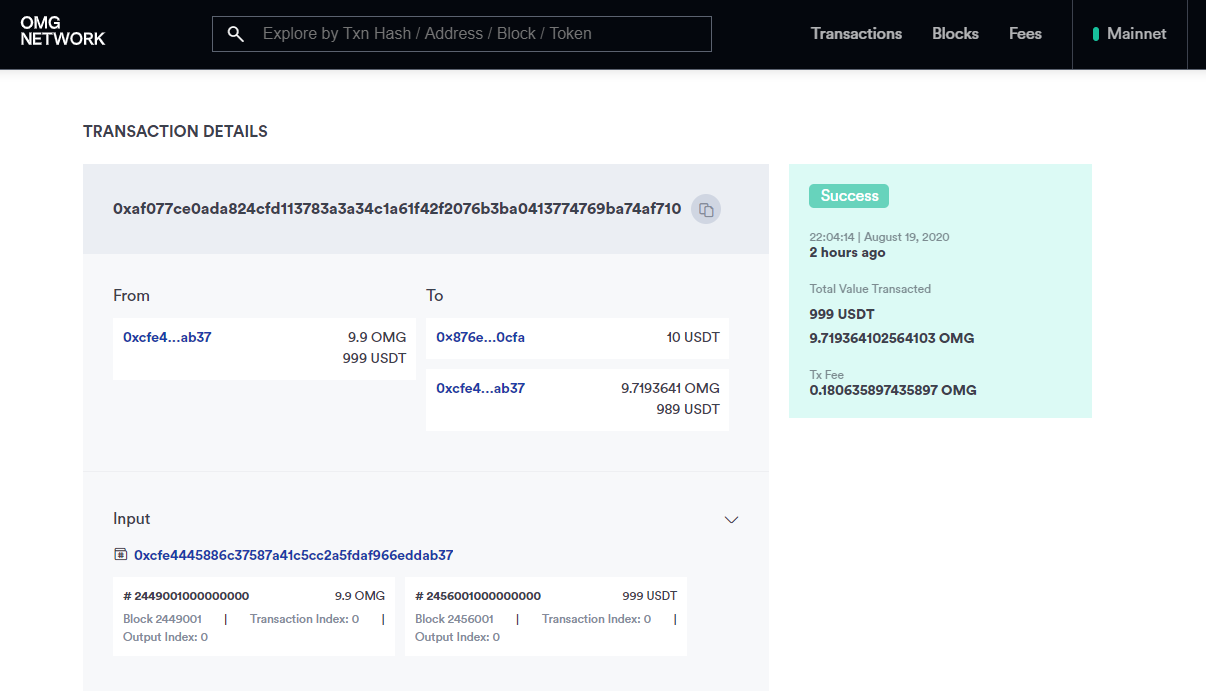Click the 10 USDT output amount
The width and height of the screenshot is (1206, 691).
(x=693, y=337)
